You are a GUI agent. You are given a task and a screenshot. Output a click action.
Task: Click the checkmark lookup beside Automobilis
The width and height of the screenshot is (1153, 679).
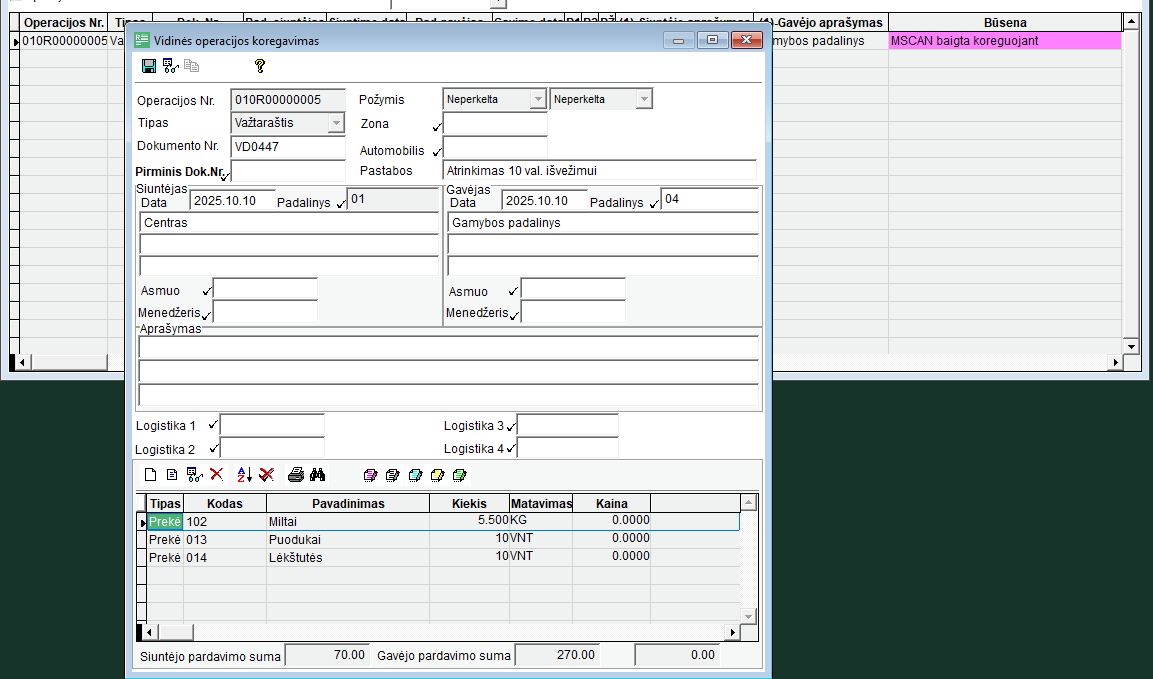[437, 152]
